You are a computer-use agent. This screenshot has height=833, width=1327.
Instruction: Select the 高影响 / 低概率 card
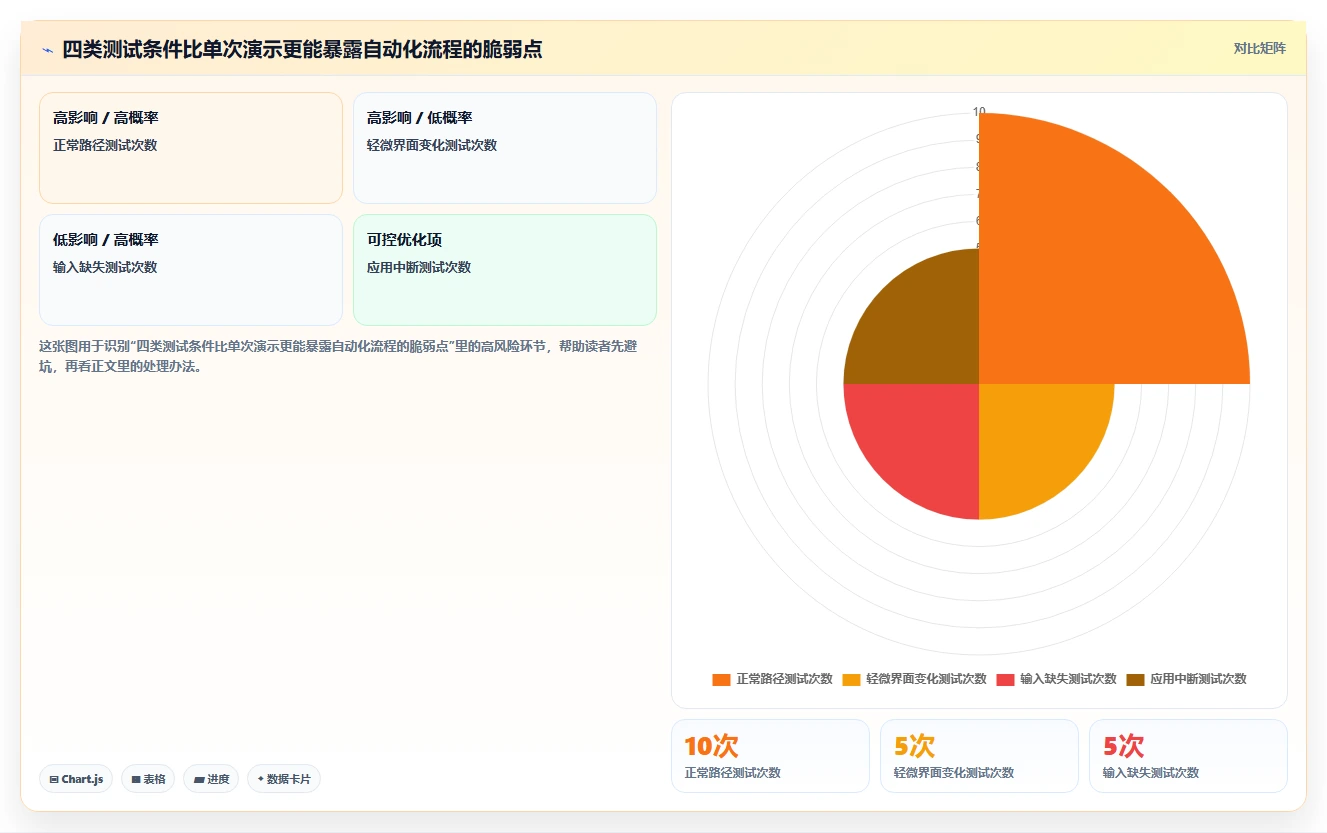(x=505, y=148)
